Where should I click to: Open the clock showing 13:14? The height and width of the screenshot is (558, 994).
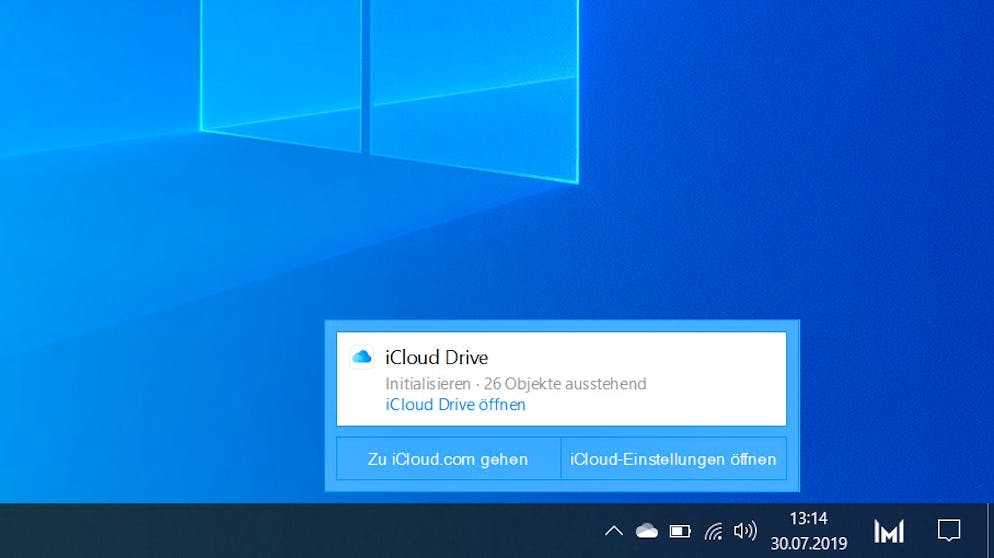[808, 519]
